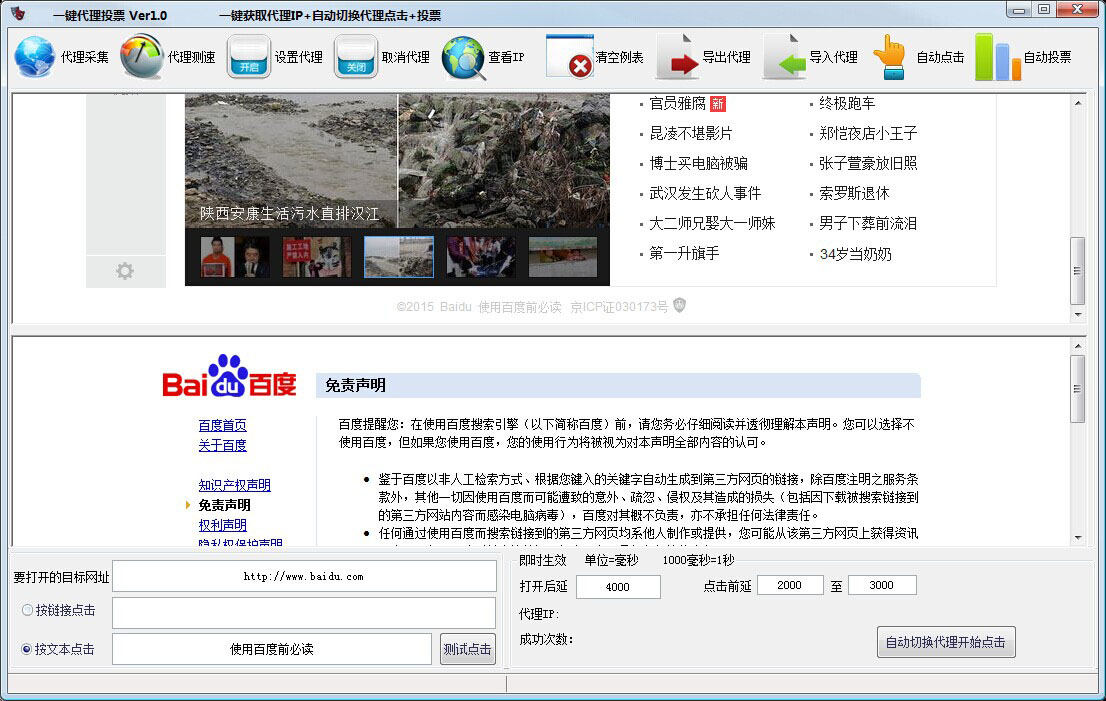Click 导出代理 red arrow icon
The width and height of the screenshot is (1106, 701).
[678, 56]
